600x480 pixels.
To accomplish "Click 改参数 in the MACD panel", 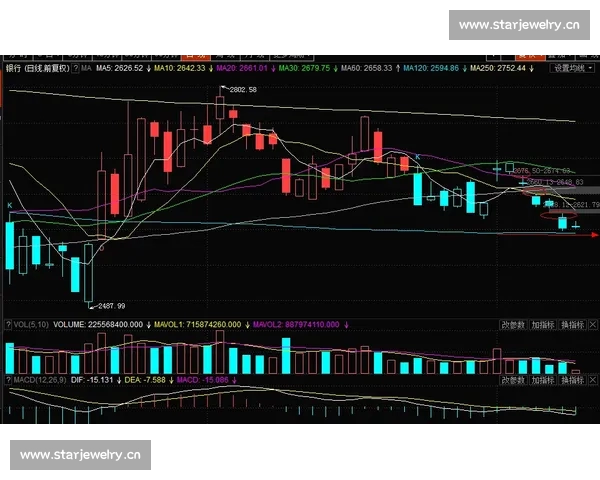I will click(514, 380).
